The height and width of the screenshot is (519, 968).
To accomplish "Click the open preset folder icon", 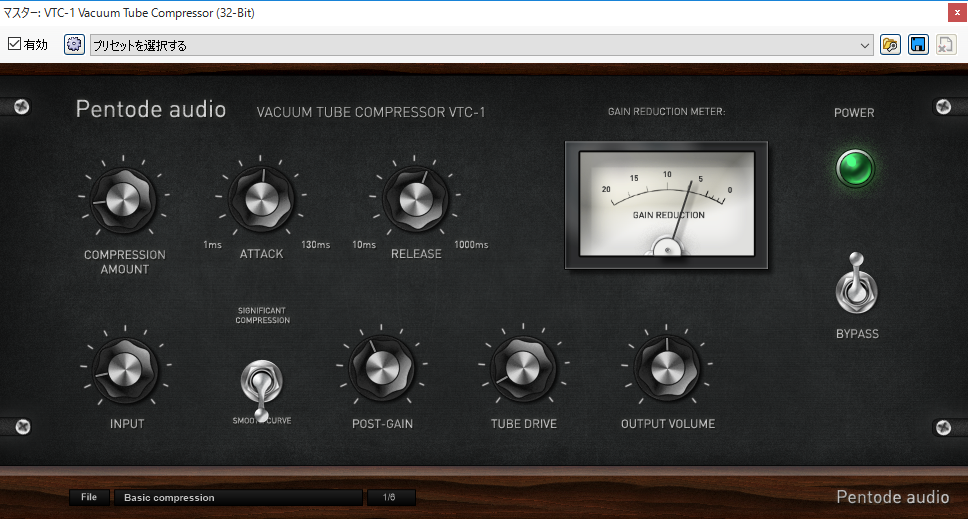I will [x=890, y=44].
